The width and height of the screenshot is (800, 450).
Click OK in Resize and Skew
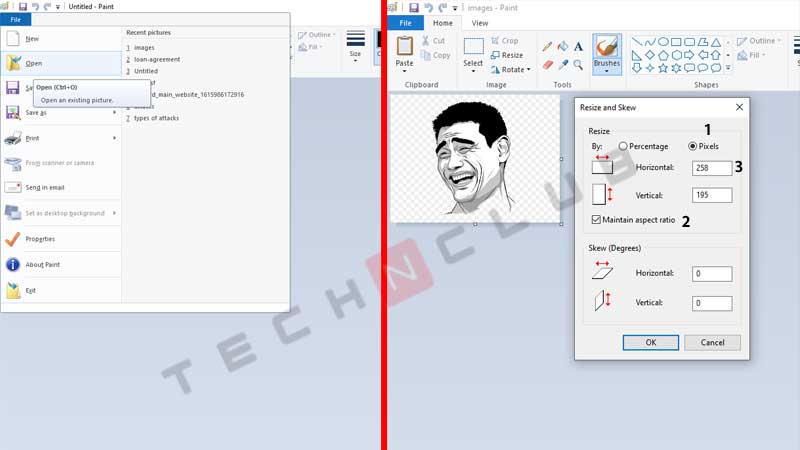[x=651, y=342]
